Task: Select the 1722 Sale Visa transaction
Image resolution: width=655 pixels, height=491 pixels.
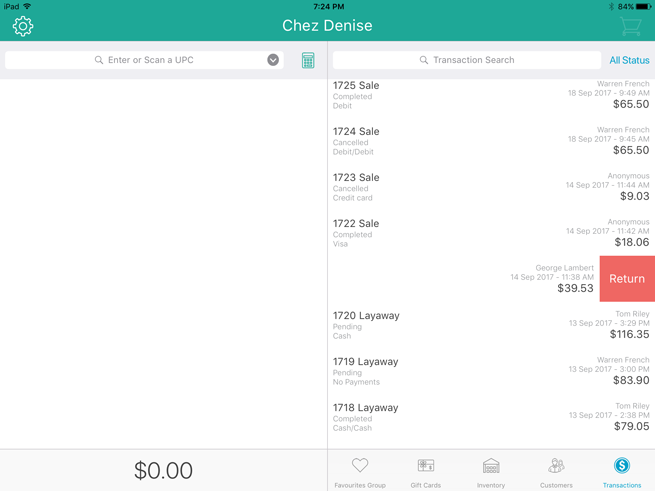Action: tap(491, 233)
